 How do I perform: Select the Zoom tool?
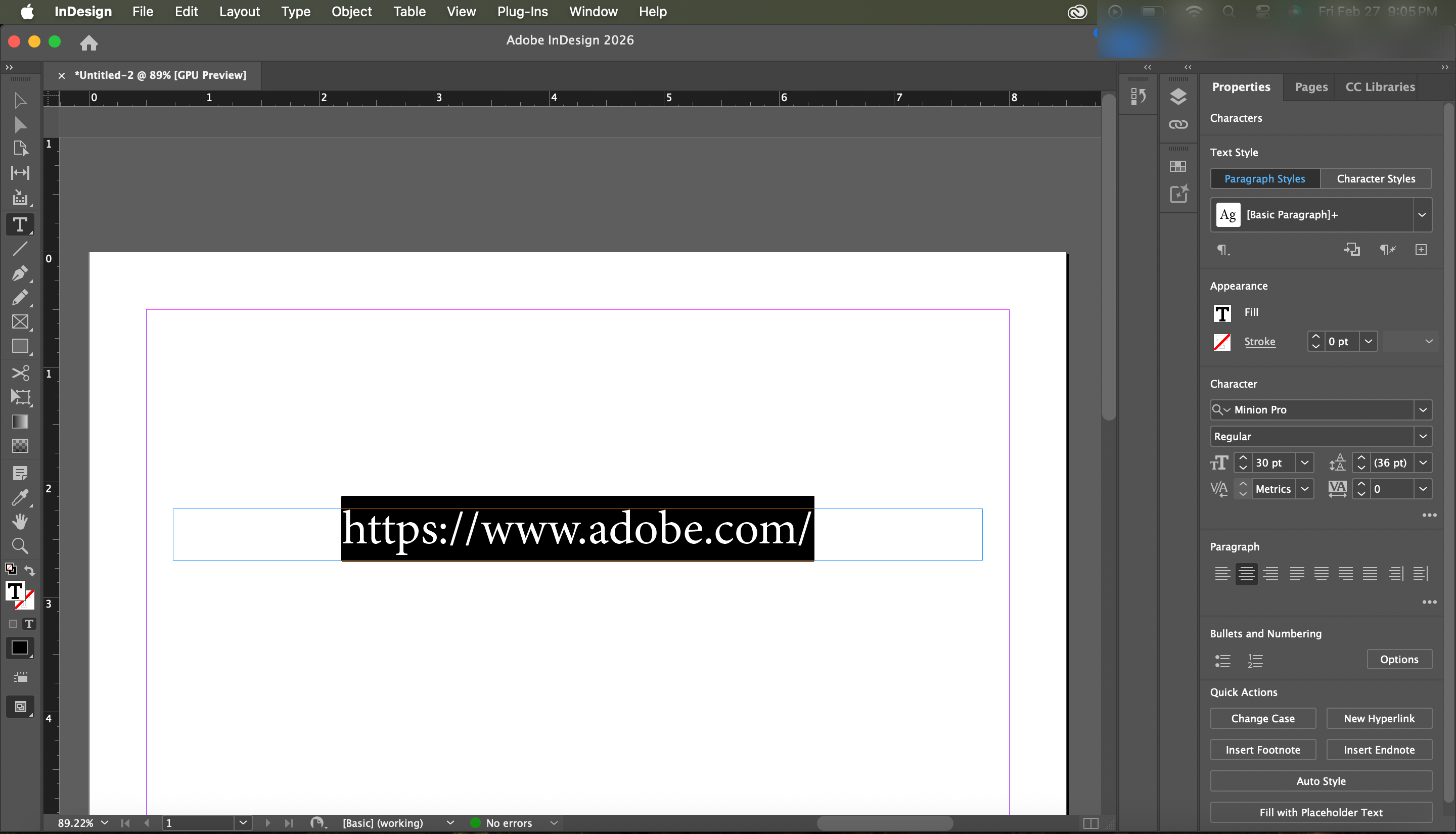click(20, 545)
